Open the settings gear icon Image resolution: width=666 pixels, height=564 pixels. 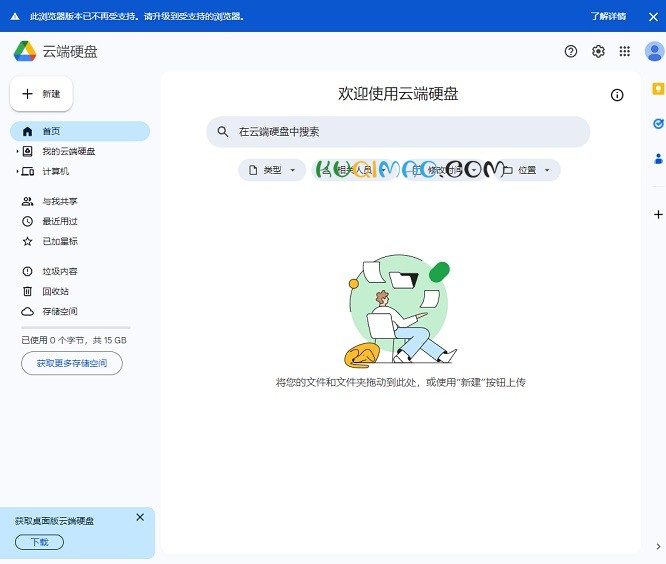click(x=598, y=51)
